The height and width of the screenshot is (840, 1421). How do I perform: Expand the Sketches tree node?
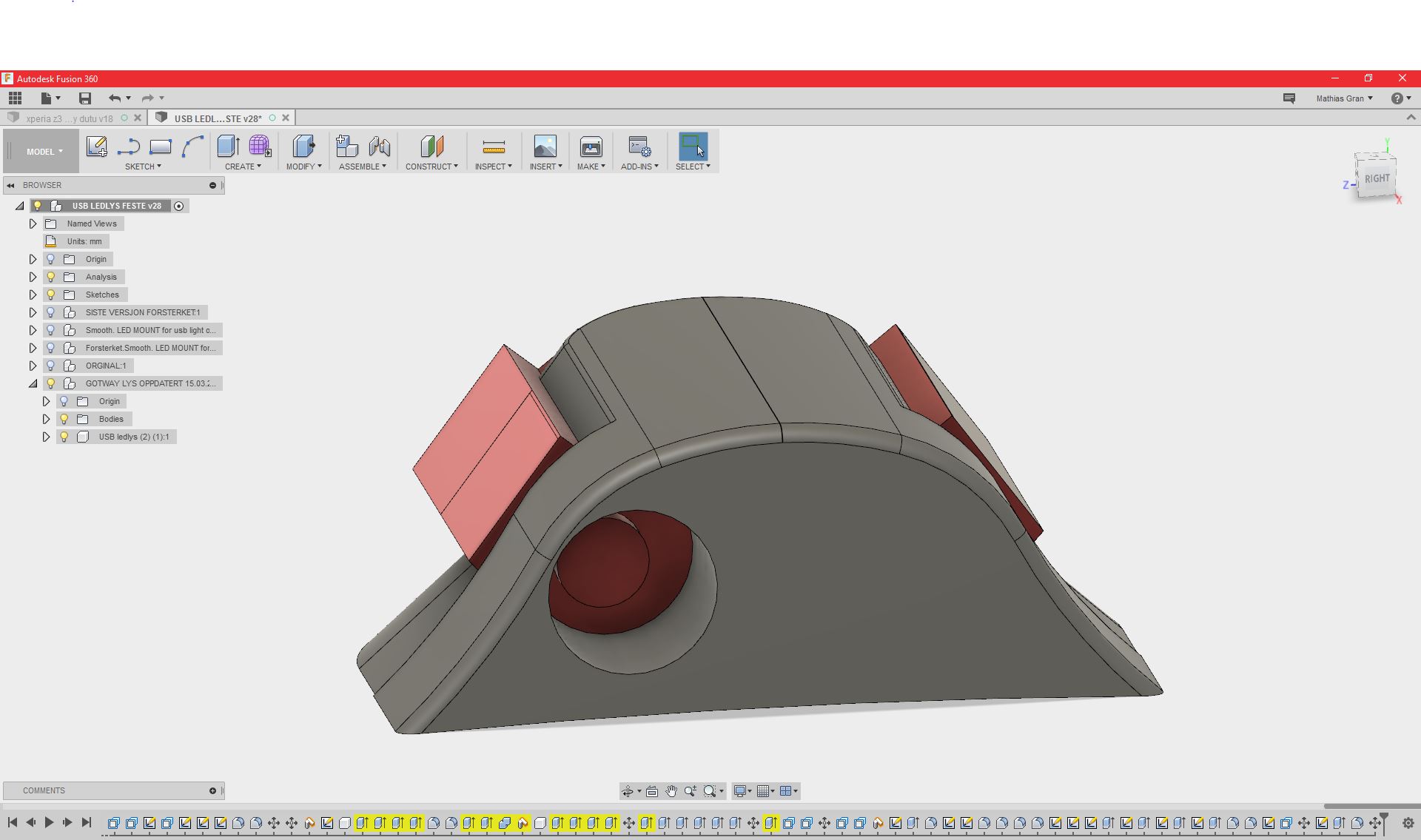tap(33, 295)
